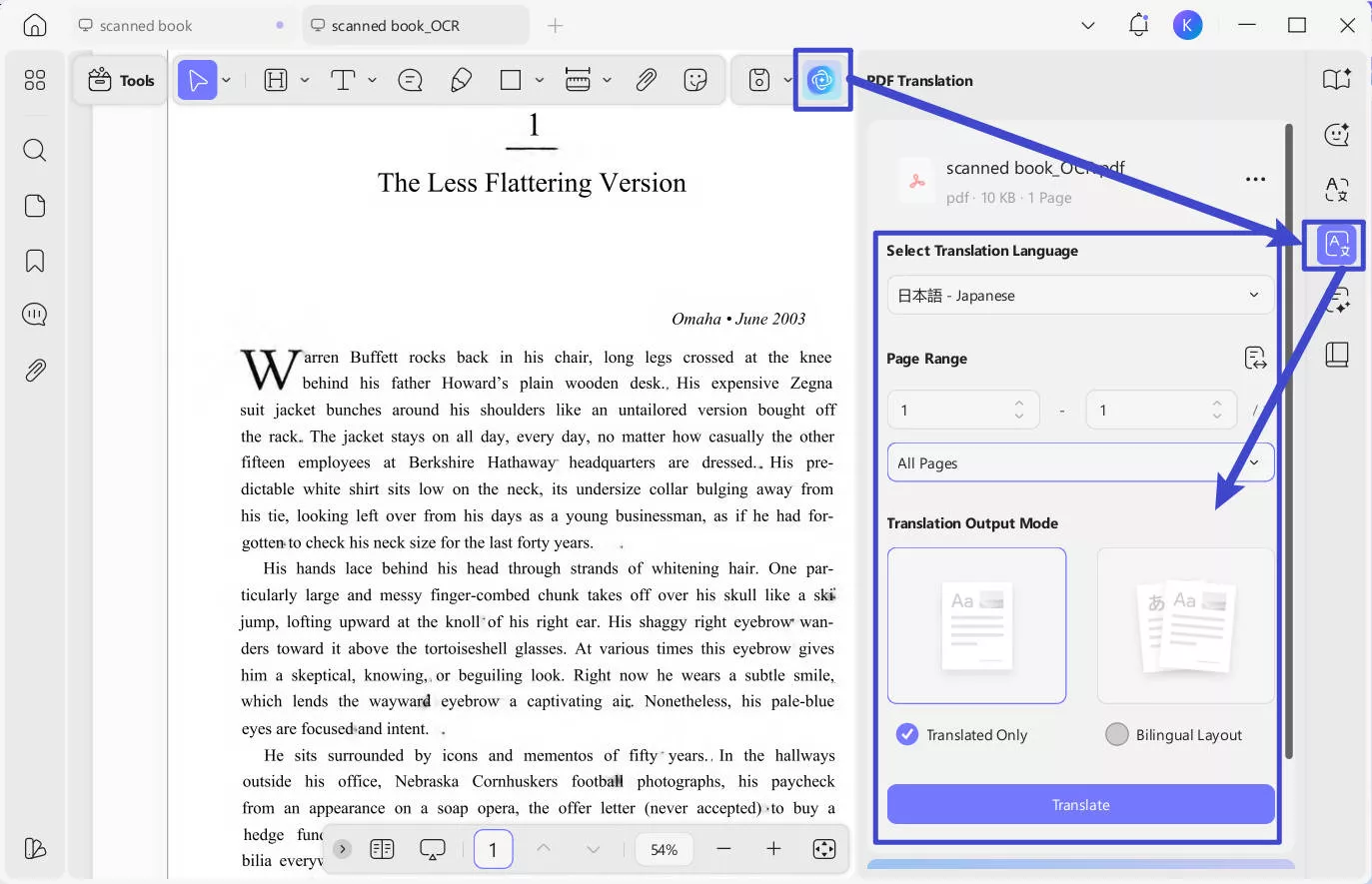Screen dimensions: 1372x884
Task: Click the 54% zoom level field
Action: click(664, 849)
